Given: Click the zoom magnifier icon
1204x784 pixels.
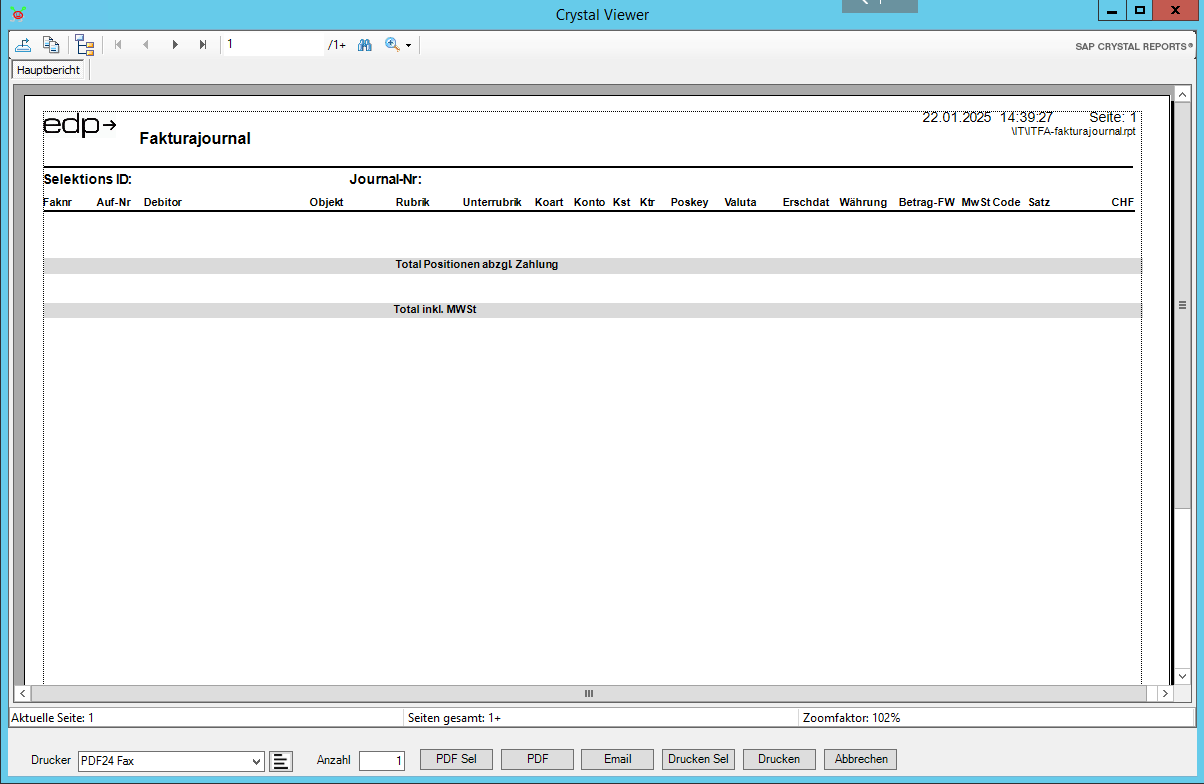Looking at the screenshot, I should (392, 45).
